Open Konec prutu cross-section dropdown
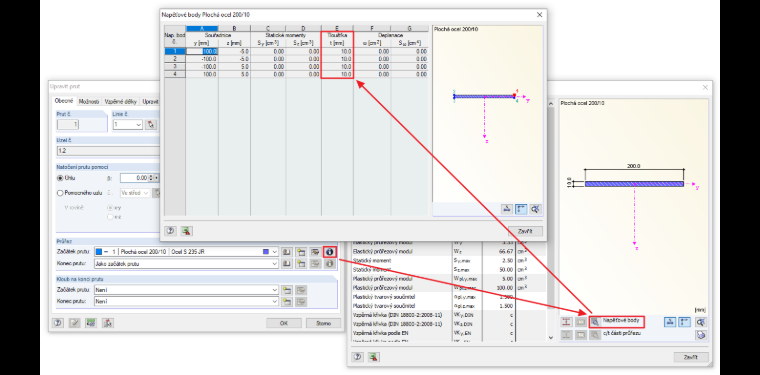Image resolution: width=760 pixels, height=375 pixels. (274, 264)
